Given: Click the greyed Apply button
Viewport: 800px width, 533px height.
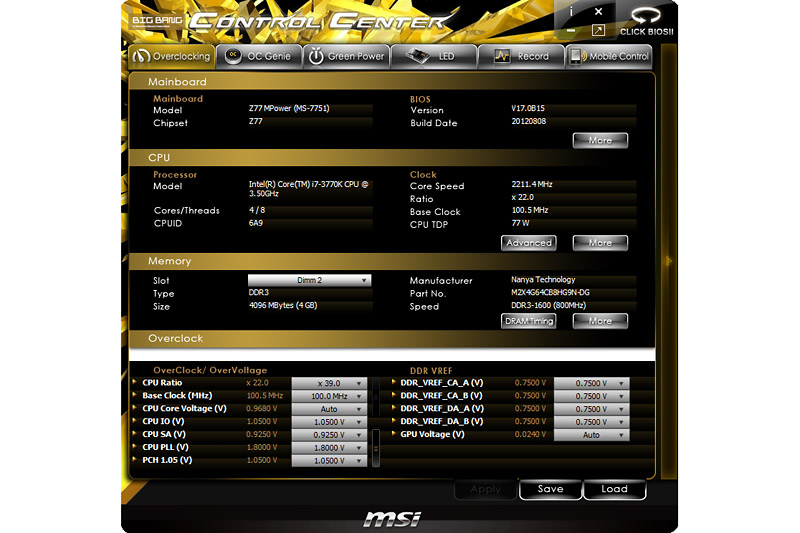Looking at the screenshot, I should click(485, 489).
